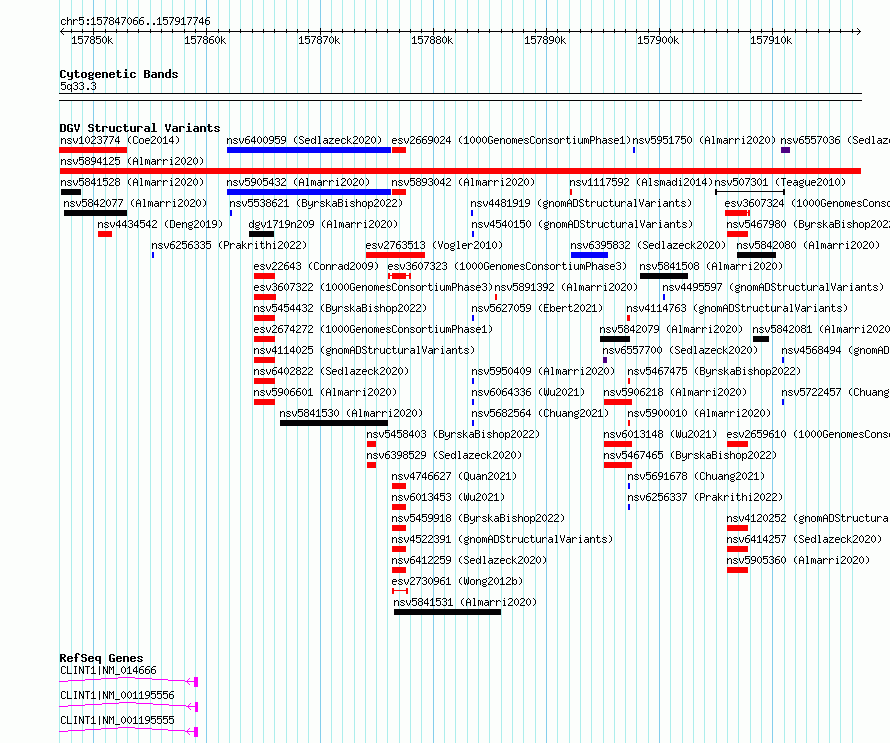Click the blue nsv6395832 variant bar
This screenshot has height=743, width=890.
(589, 255)
